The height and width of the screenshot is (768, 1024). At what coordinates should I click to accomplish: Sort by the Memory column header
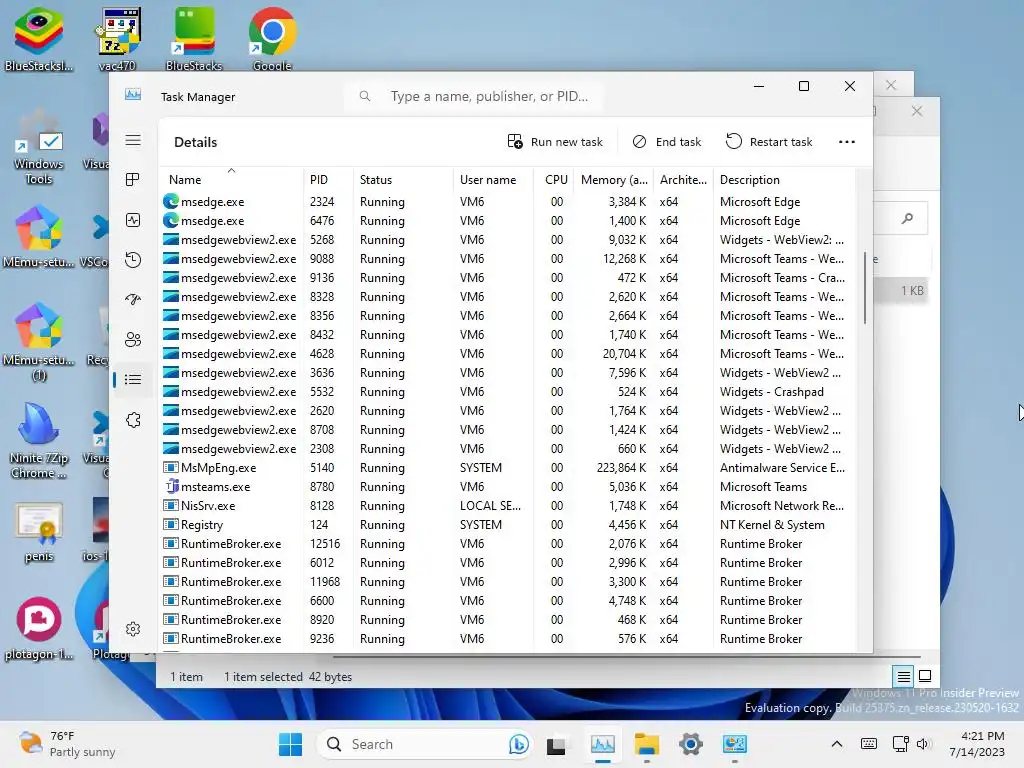[x=614, y=180]
